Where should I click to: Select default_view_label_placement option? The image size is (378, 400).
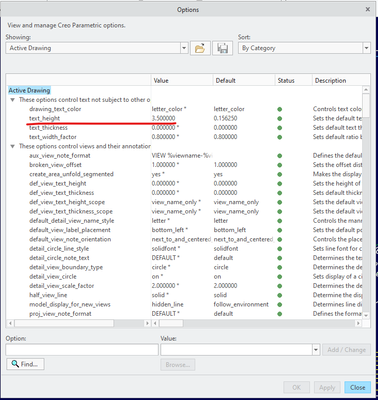coord(69,230)
